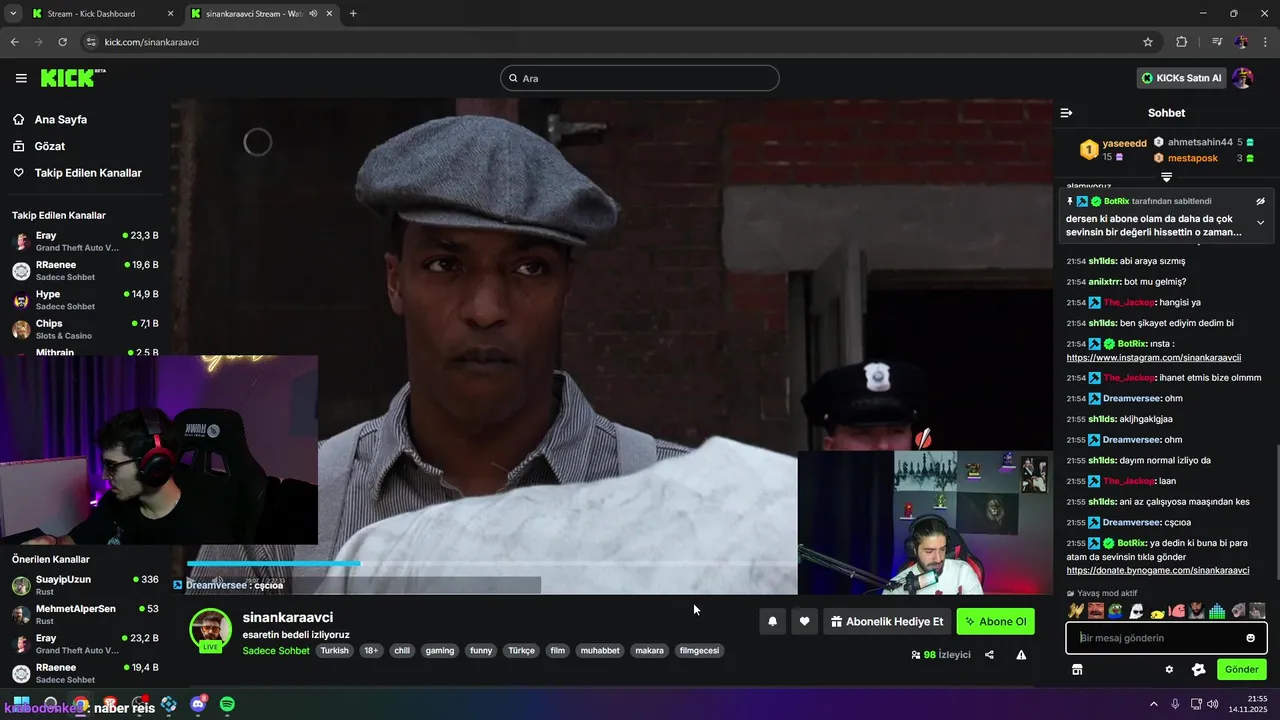This screenshot has width=1280, height=720.
Task: Open the hamburger menu beside the Kick logo
Action: point(21,78)
